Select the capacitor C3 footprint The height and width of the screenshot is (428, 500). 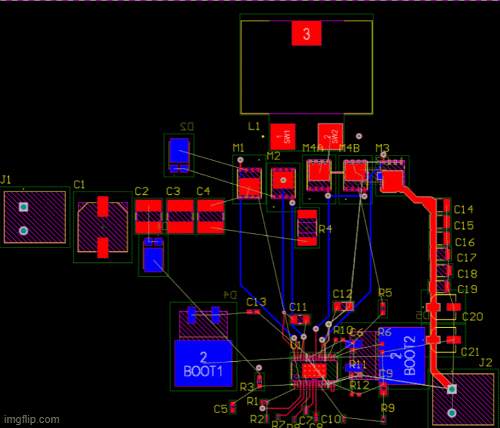click(180, 216)
